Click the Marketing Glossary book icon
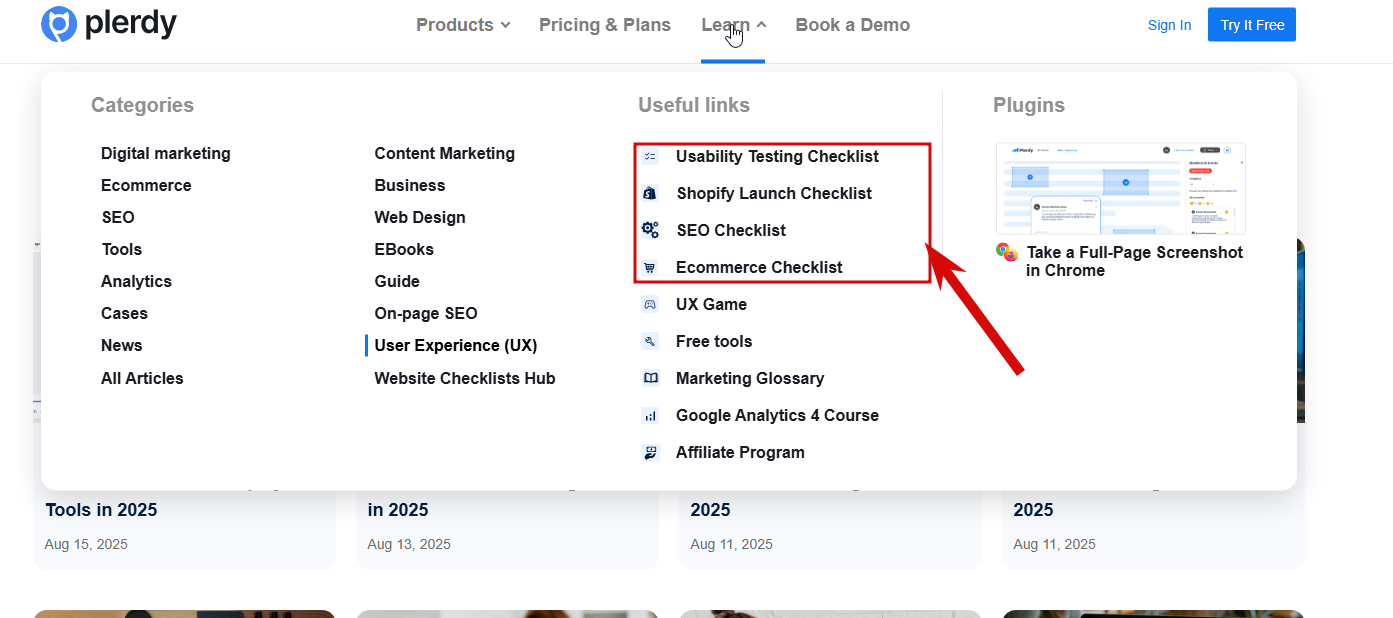 point(650,378)
